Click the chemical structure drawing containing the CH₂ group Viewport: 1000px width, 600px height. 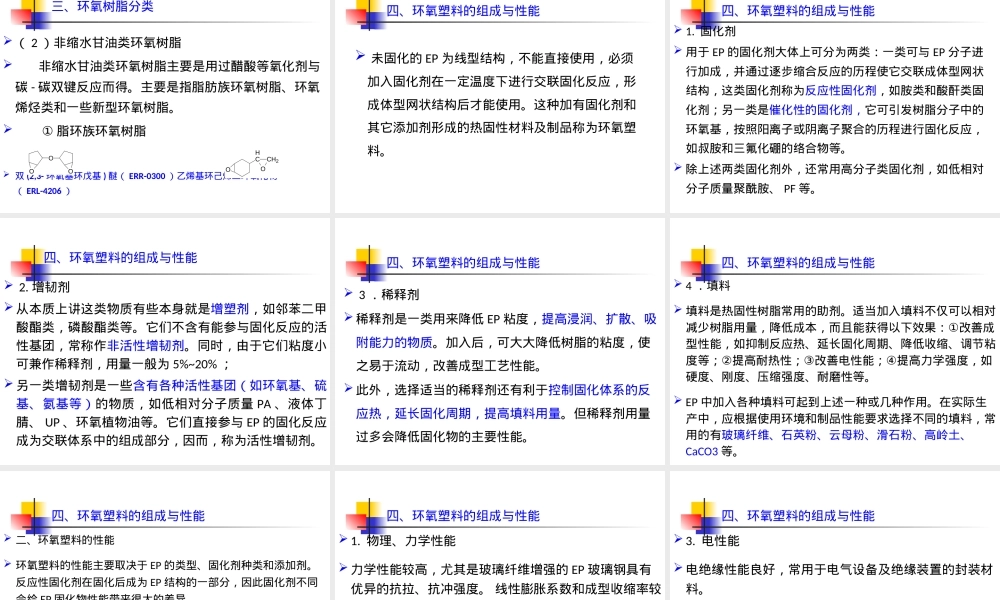pos(252,164)
